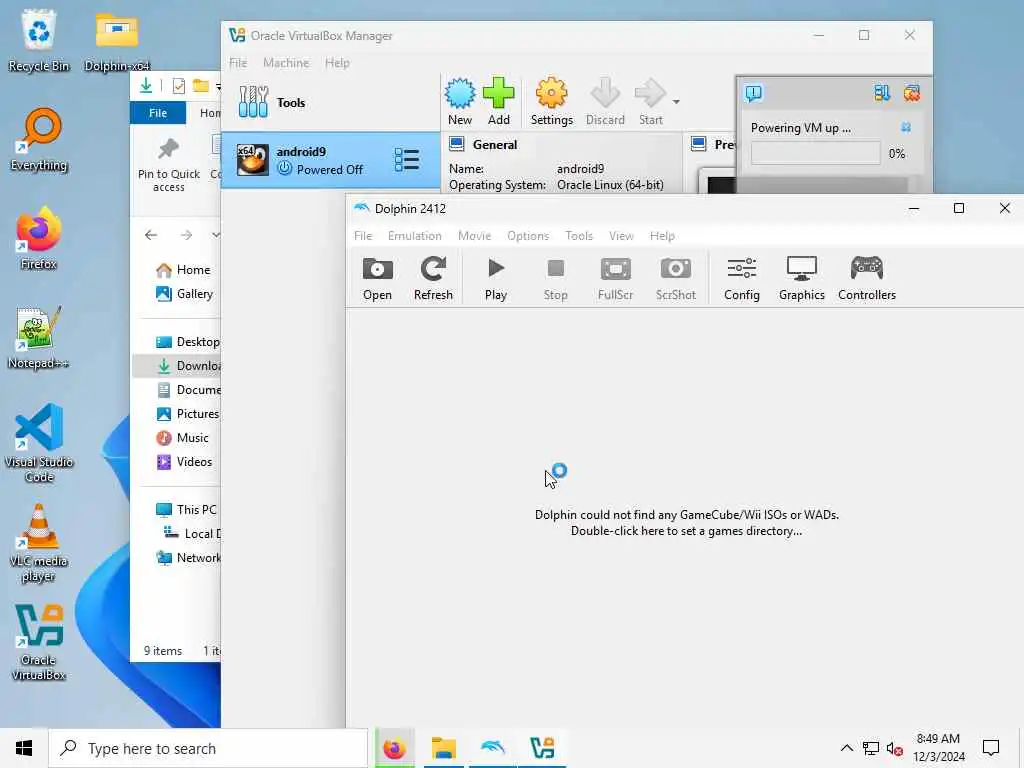Open the Emulation menu in Dolphin
Viewport: 1024px width, 768px height.
click(x=415, y=236)
